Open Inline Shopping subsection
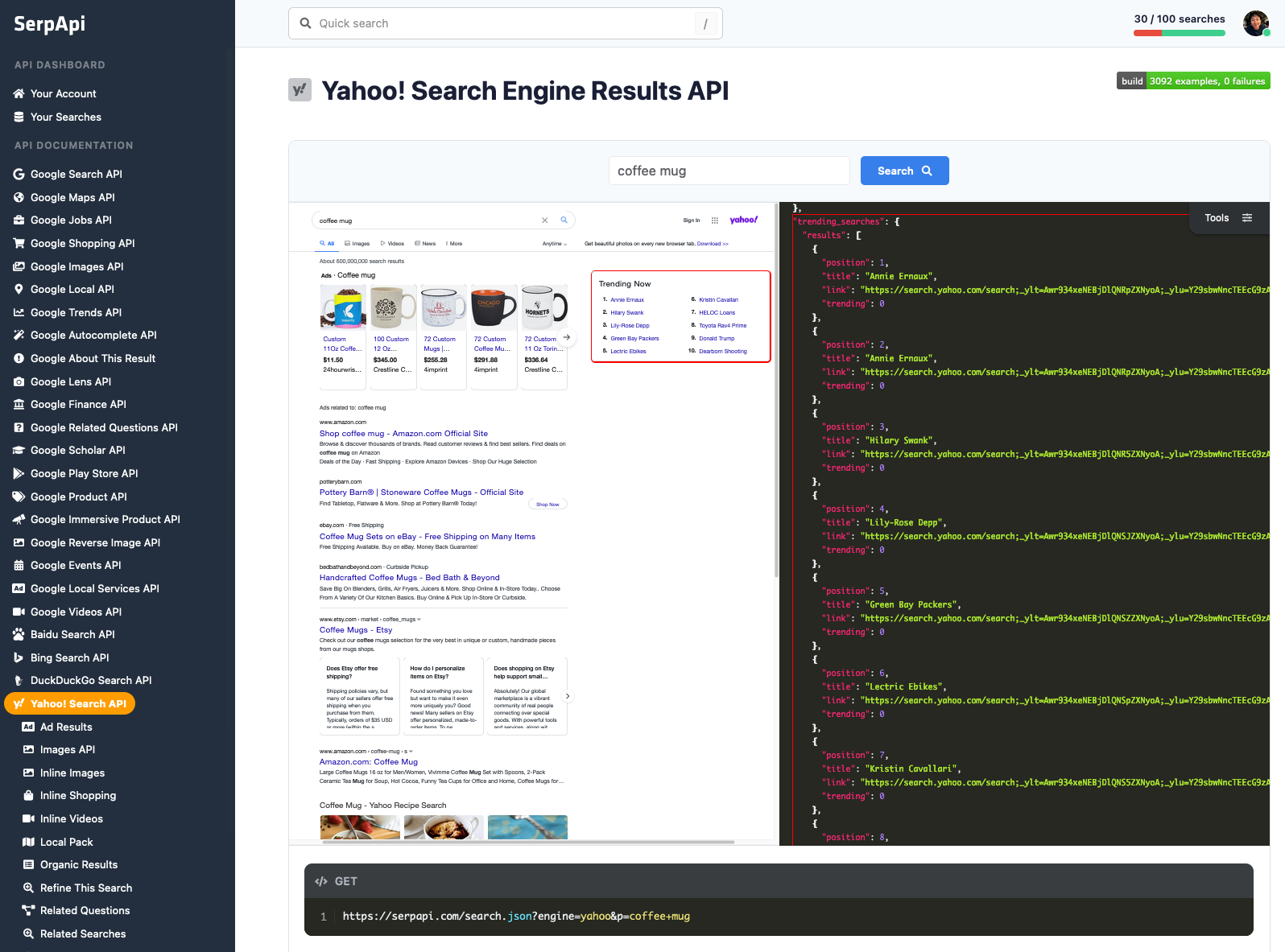 [78, 795]
